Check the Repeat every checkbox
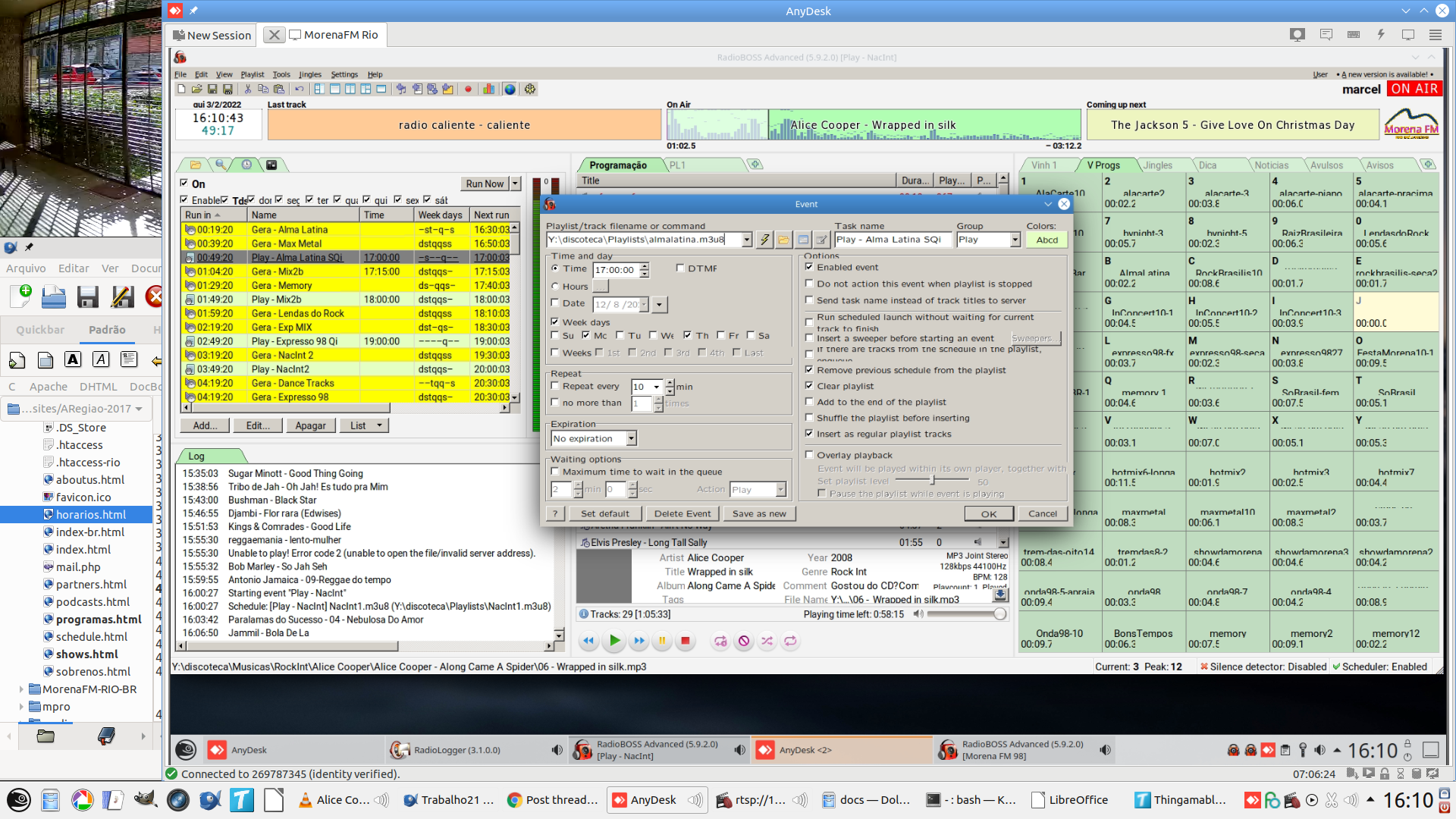This screenshot has width=1456, height=819. (555, 386)
